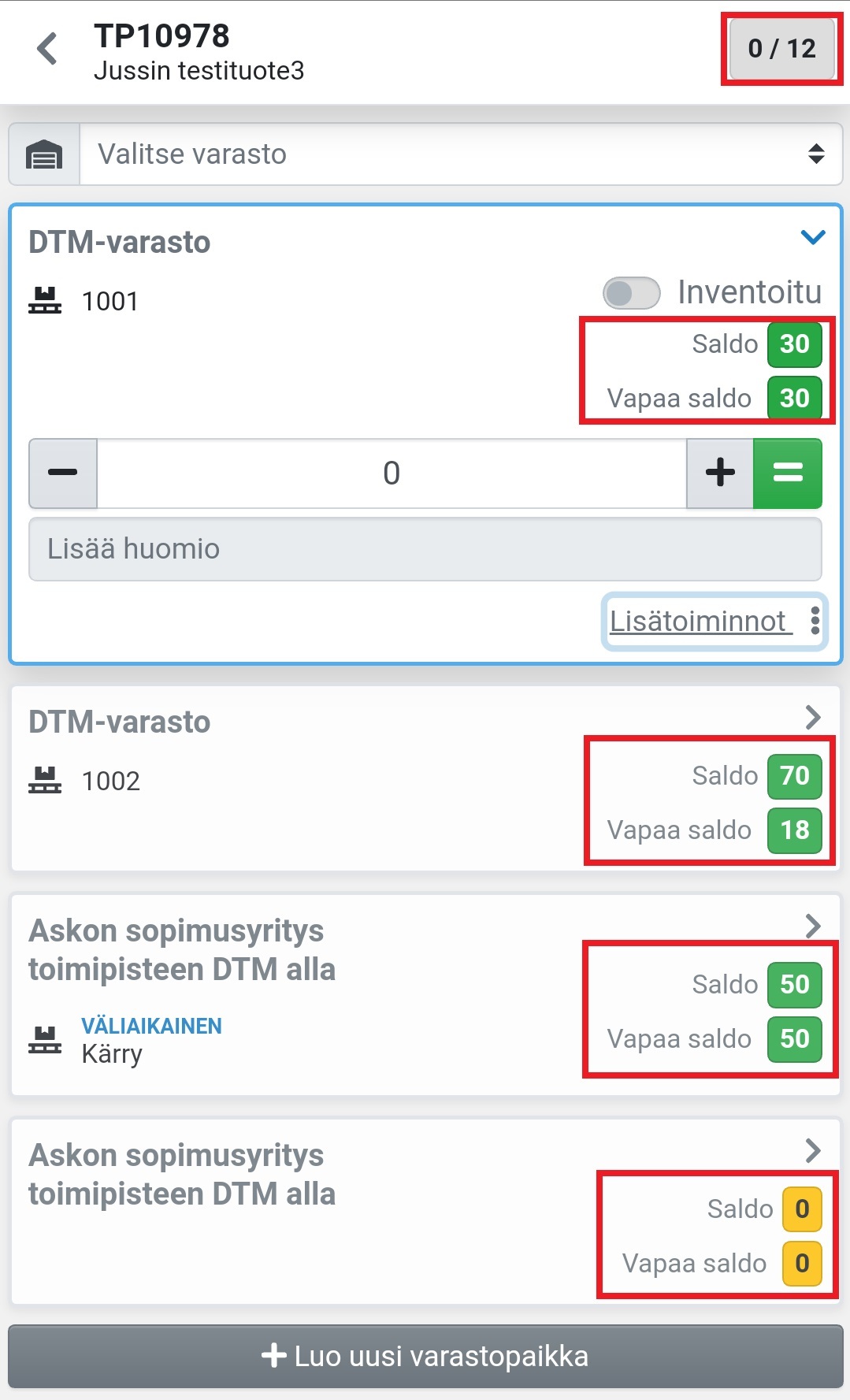Click the pallet icon next to 1002
The width and height of the screenshot is (850, 1400).
pyautogui.click(x=45, y=781)
